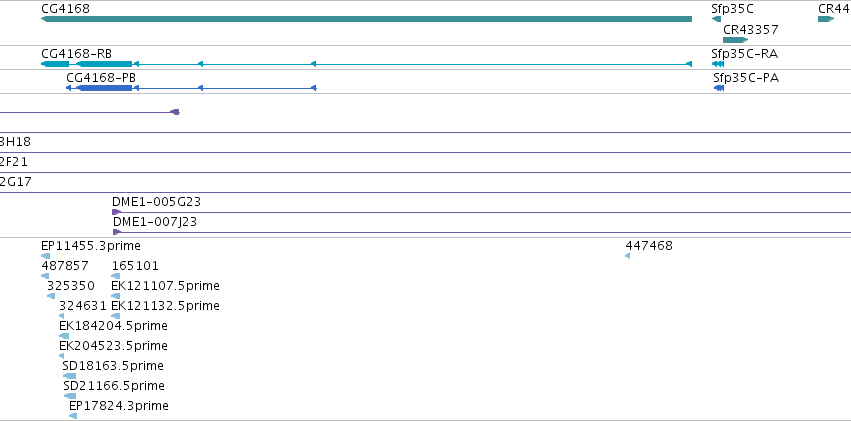Click the DME1-005G23 clone start arrow
The height and width of the screenshot is (421, 851).
point(116,212)
